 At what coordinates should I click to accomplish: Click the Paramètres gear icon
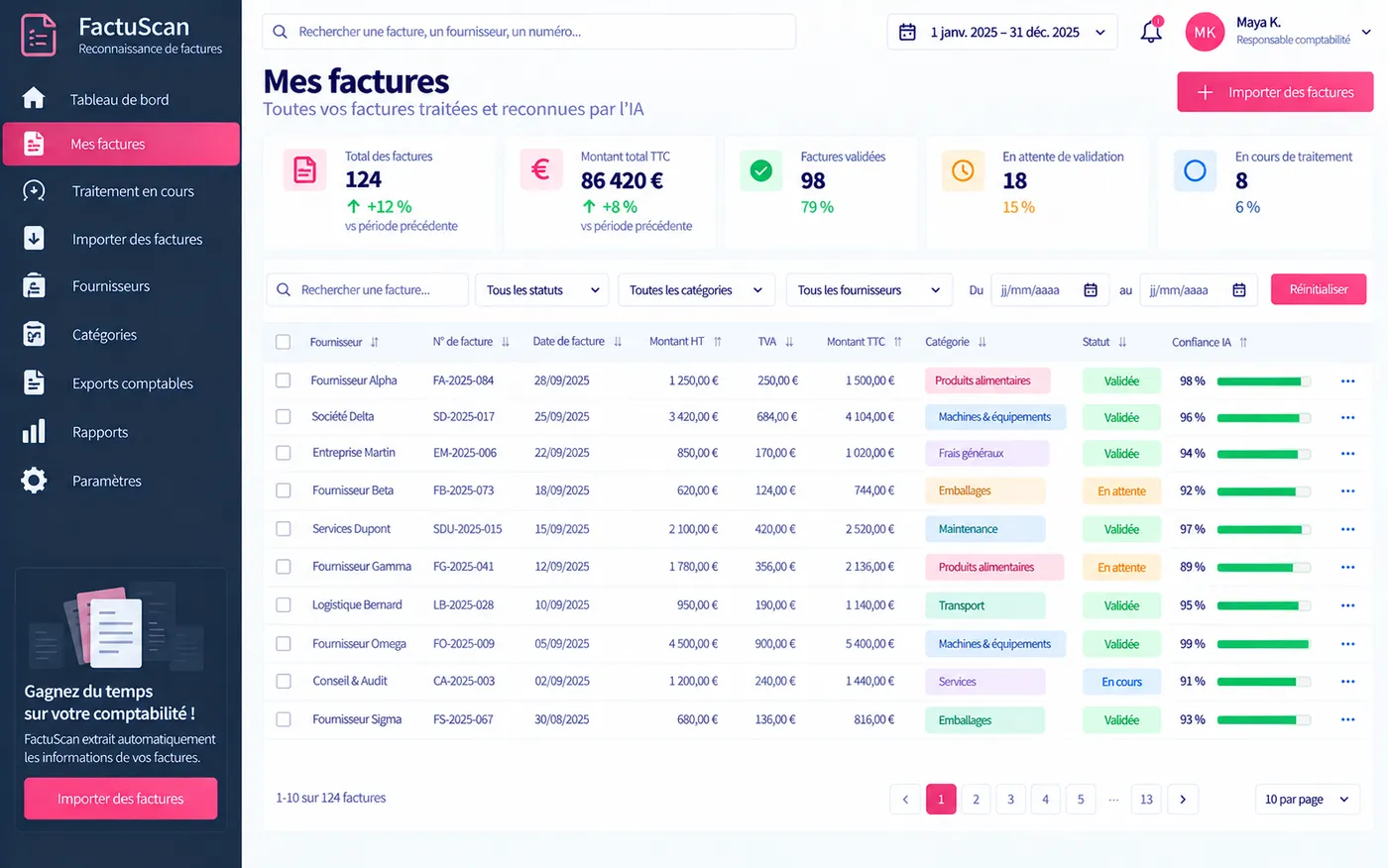[34, 481]
